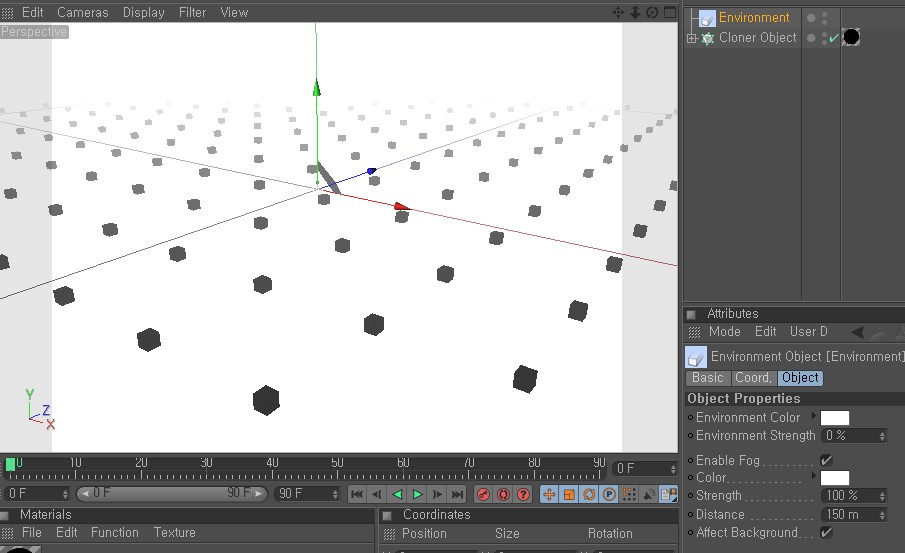Screen dimensions: 905x553
Task: Click the black material tag on Cloner Object
Action: click(x=851, y=37)
